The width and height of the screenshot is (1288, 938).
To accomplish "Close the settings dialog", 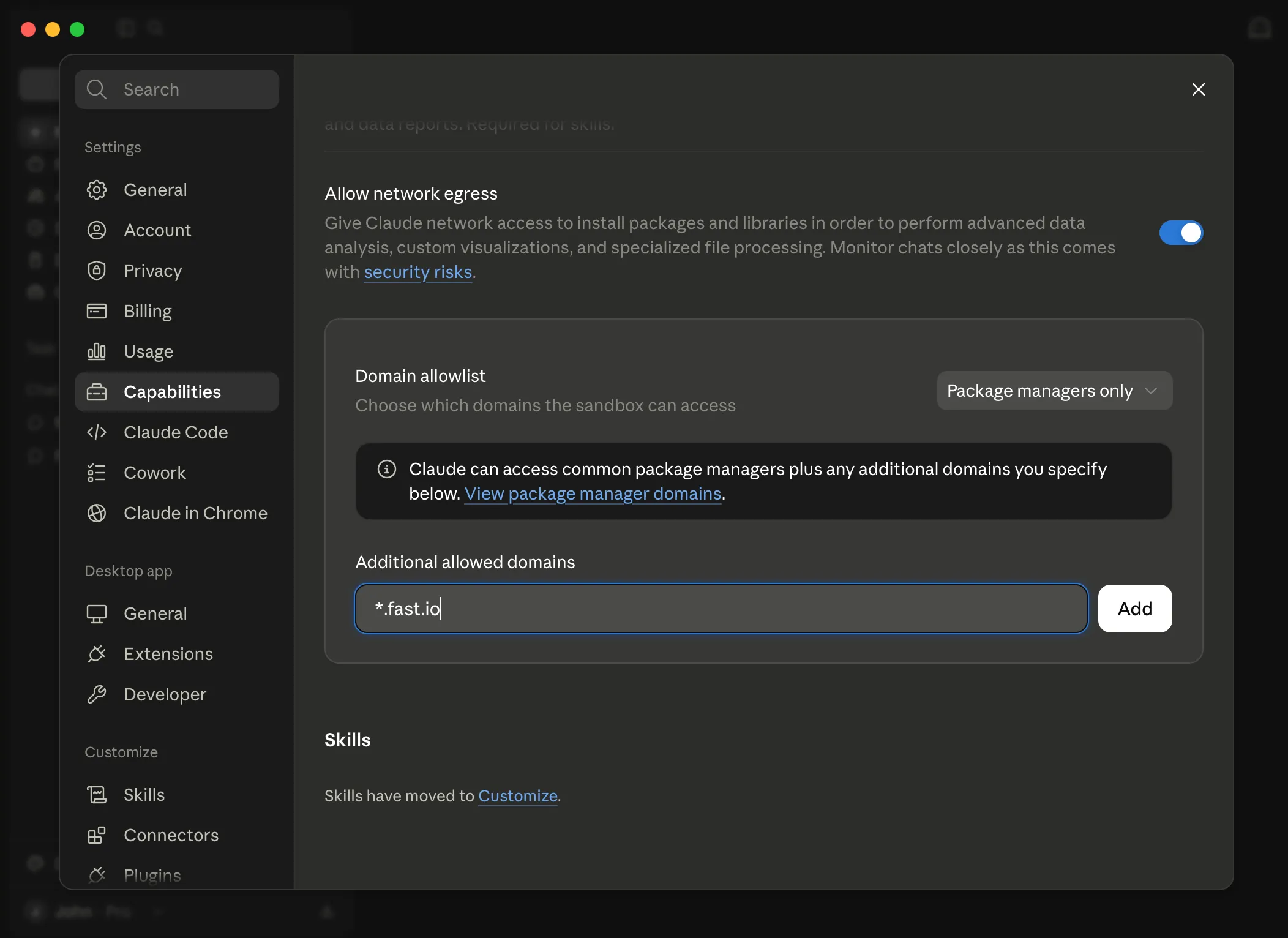I will 1199,89.
